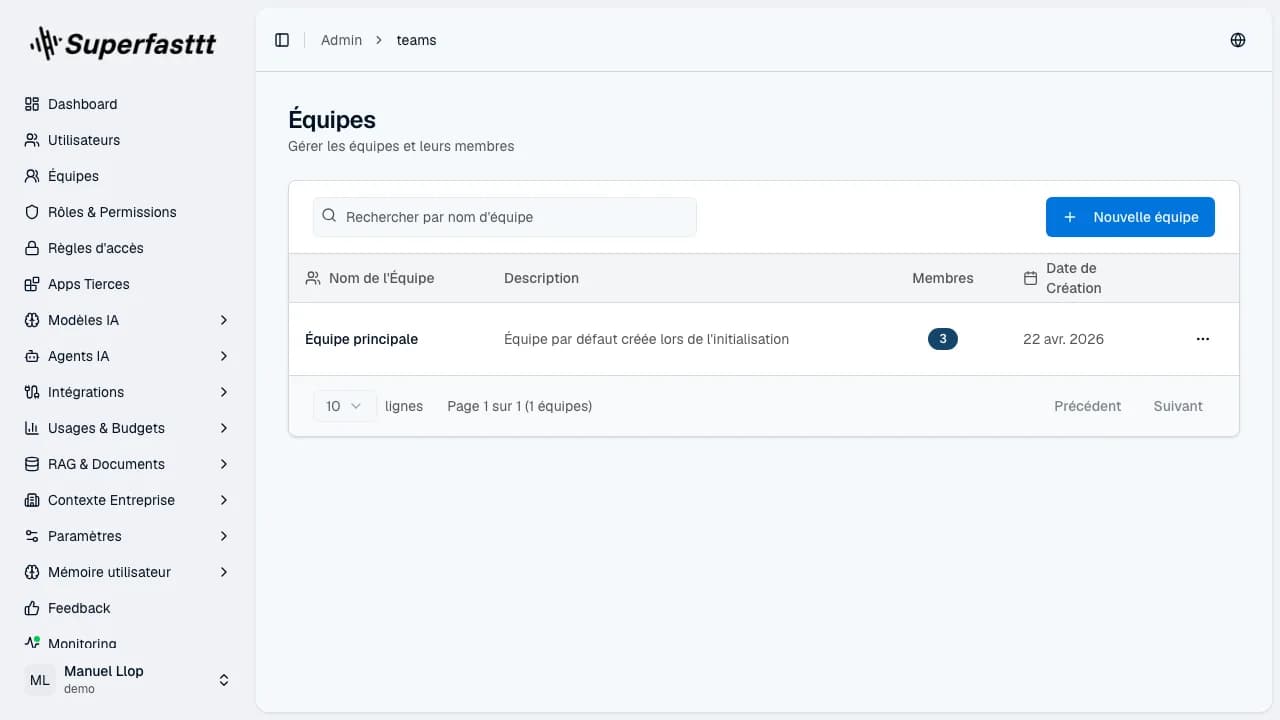Expand the Paramètres submenu chevron
The height and width of the screenshot is (720, 1280).
point(224,536)
